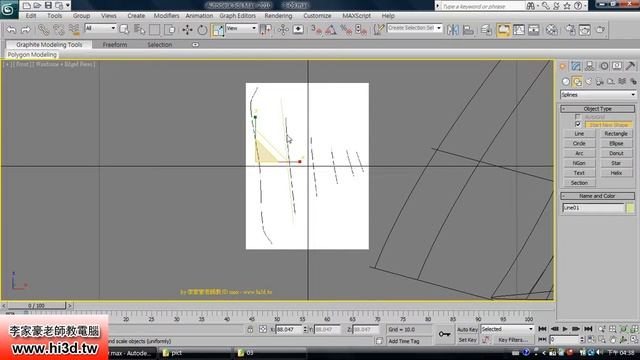Open the View reference coordinate system dropdown
Screen dimensions: 640x360
click(241, 28)
